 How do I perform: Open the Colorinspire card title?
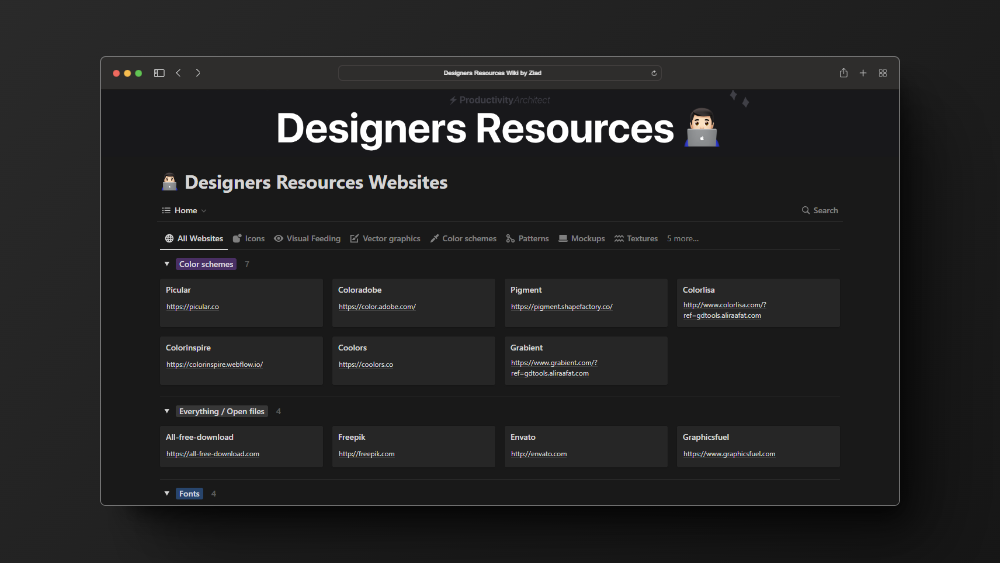pyautogui.click(x=188, y=348)
